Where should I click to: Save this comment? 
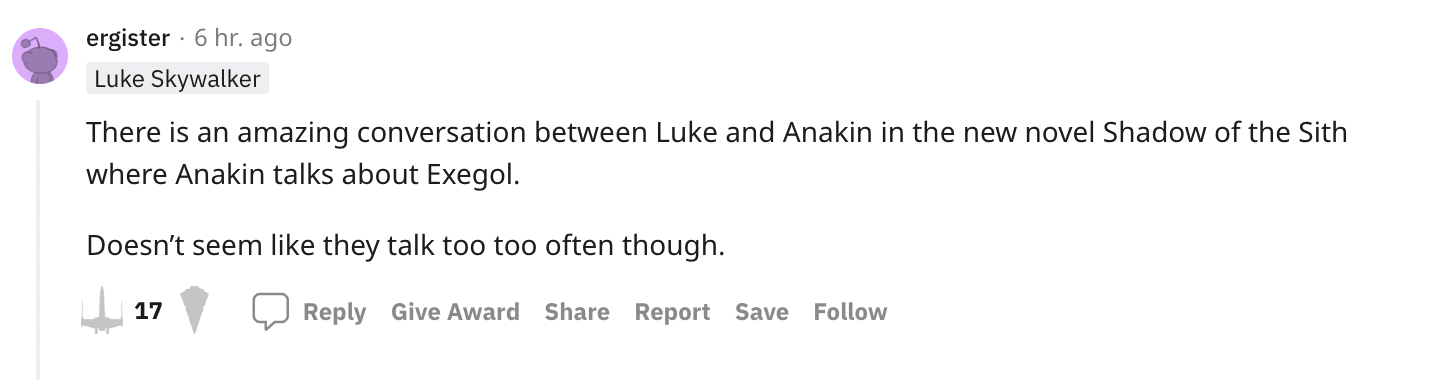point(762,312)
